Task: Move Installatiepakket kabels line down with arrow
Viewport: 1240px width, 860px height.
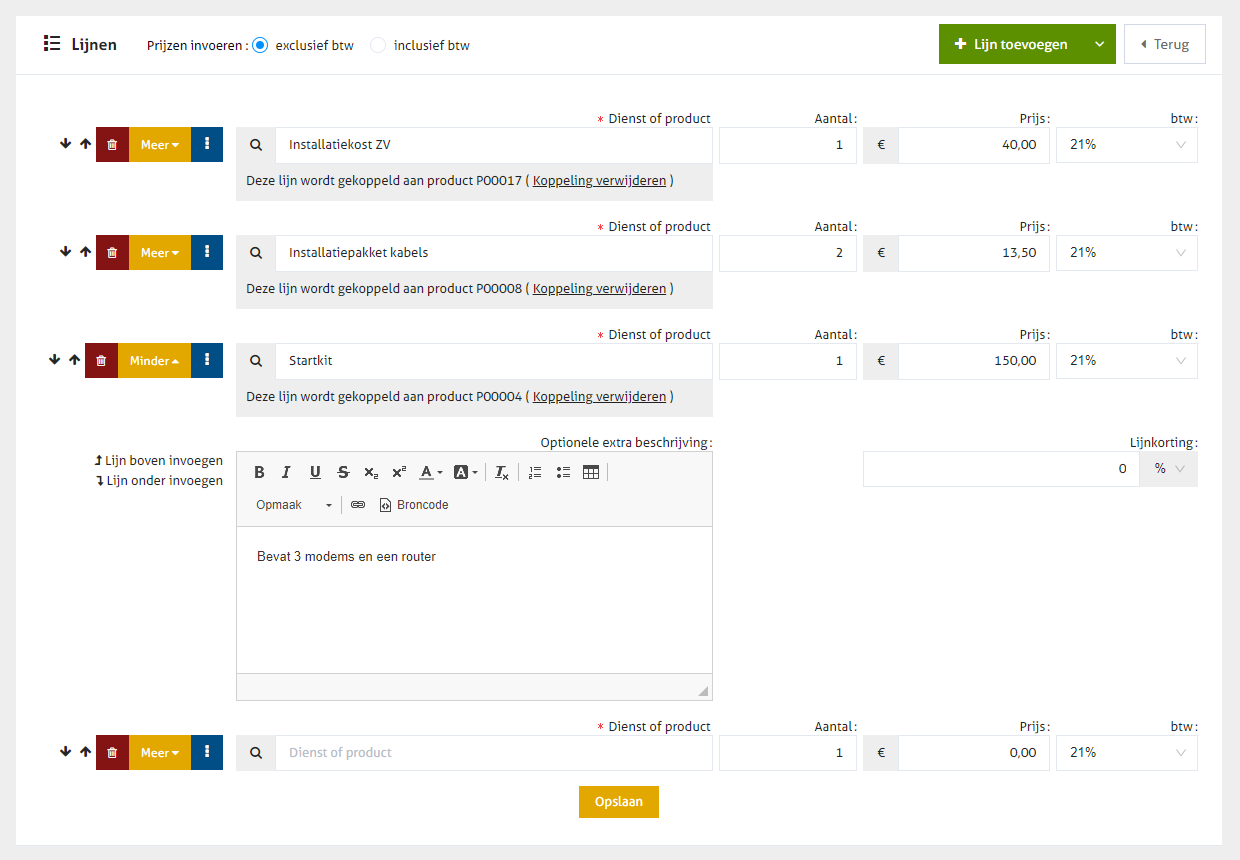Action: (x=66, y=253)
